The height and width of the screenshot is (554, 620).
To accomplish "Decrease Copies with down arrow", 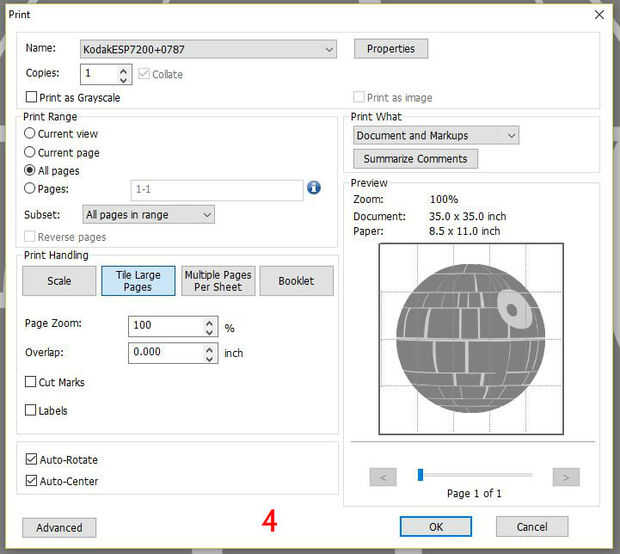I will point(123,79).
